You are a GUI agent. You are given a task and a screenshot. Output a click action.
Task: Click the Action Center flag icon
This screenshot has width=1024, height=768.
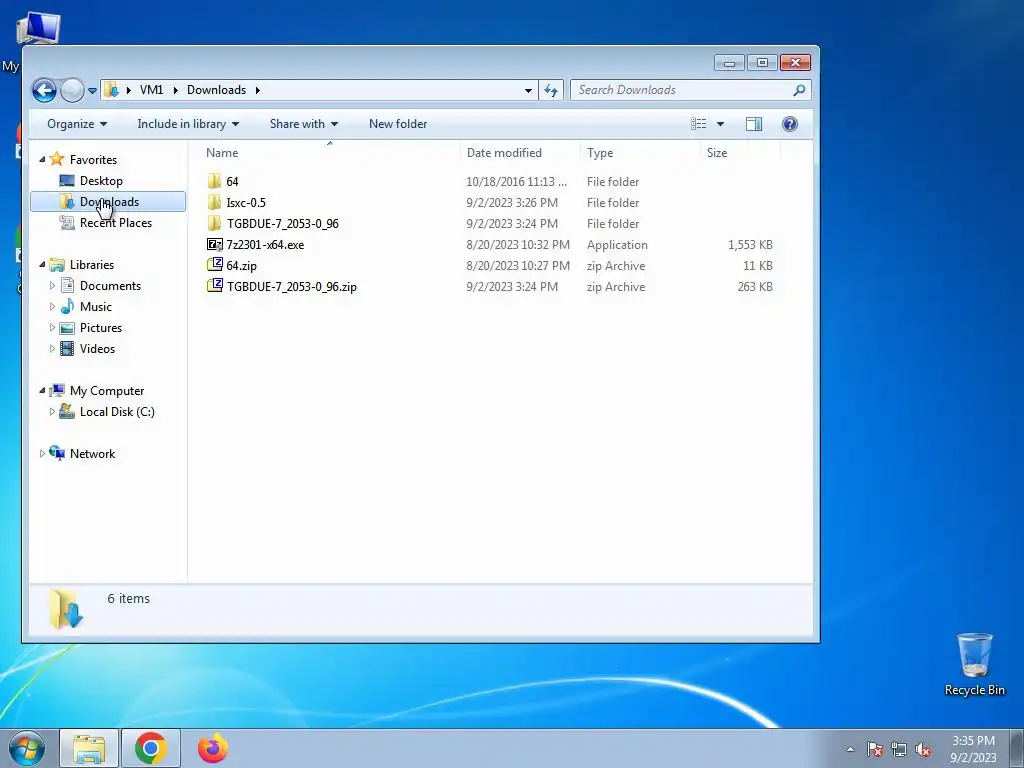pyautogui.click(x=874, y=749)
